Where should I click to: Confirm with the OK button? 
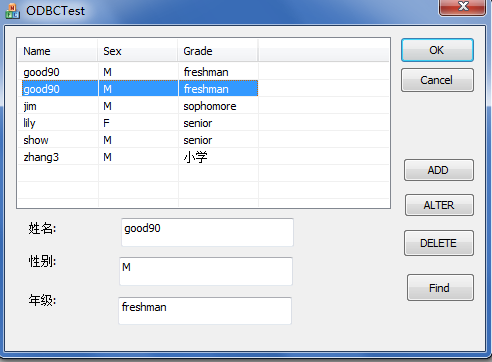point(437,50)
